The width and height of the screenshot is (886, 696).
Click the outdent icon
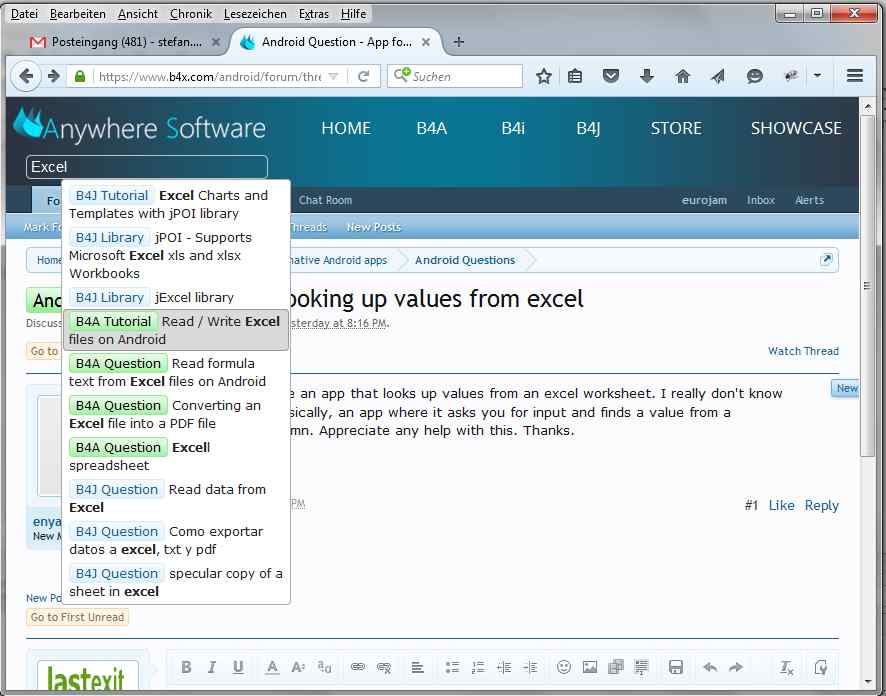pos(504,667)
